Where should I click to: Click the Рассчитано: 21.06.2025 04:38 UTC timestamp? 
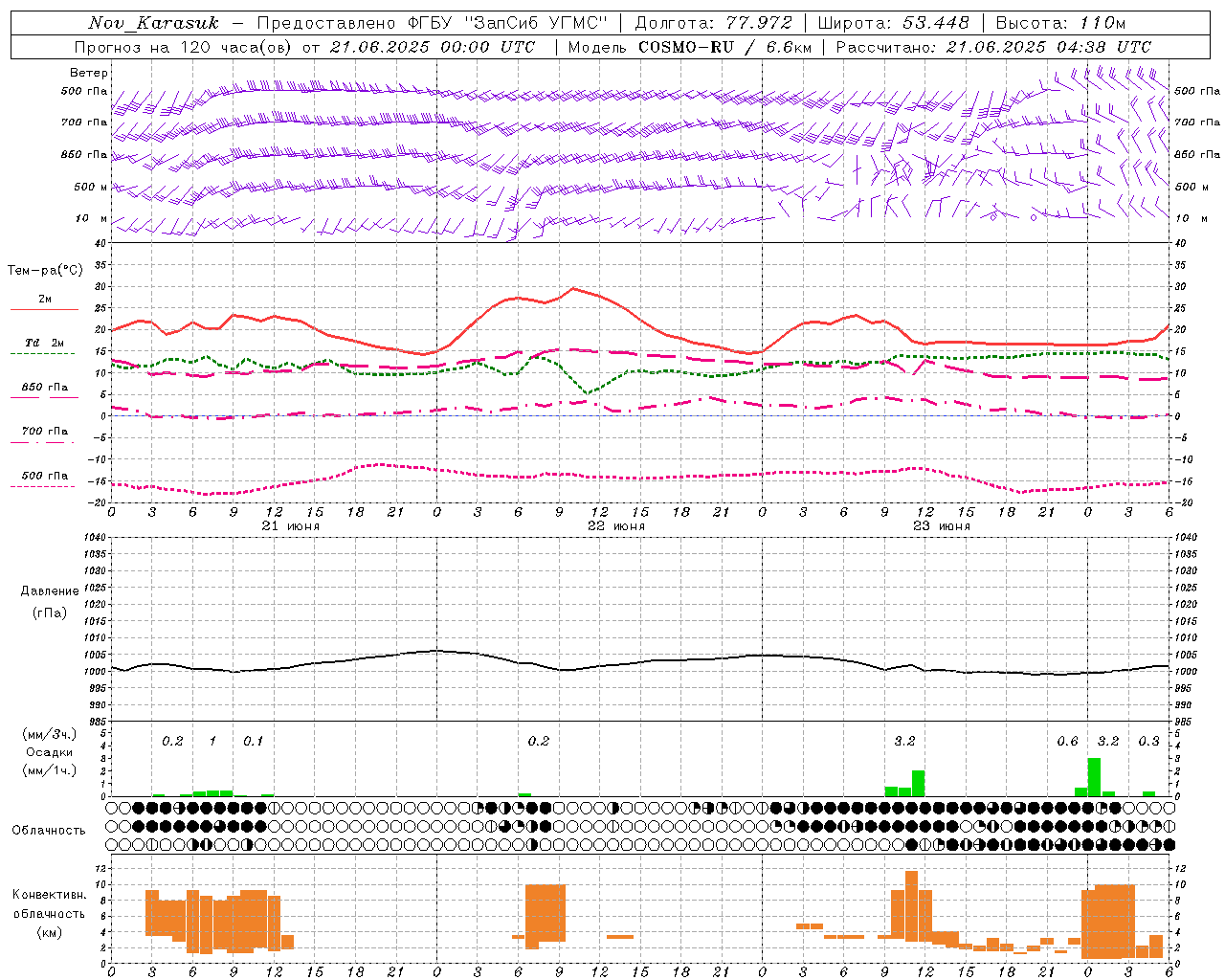click(993, 47)
